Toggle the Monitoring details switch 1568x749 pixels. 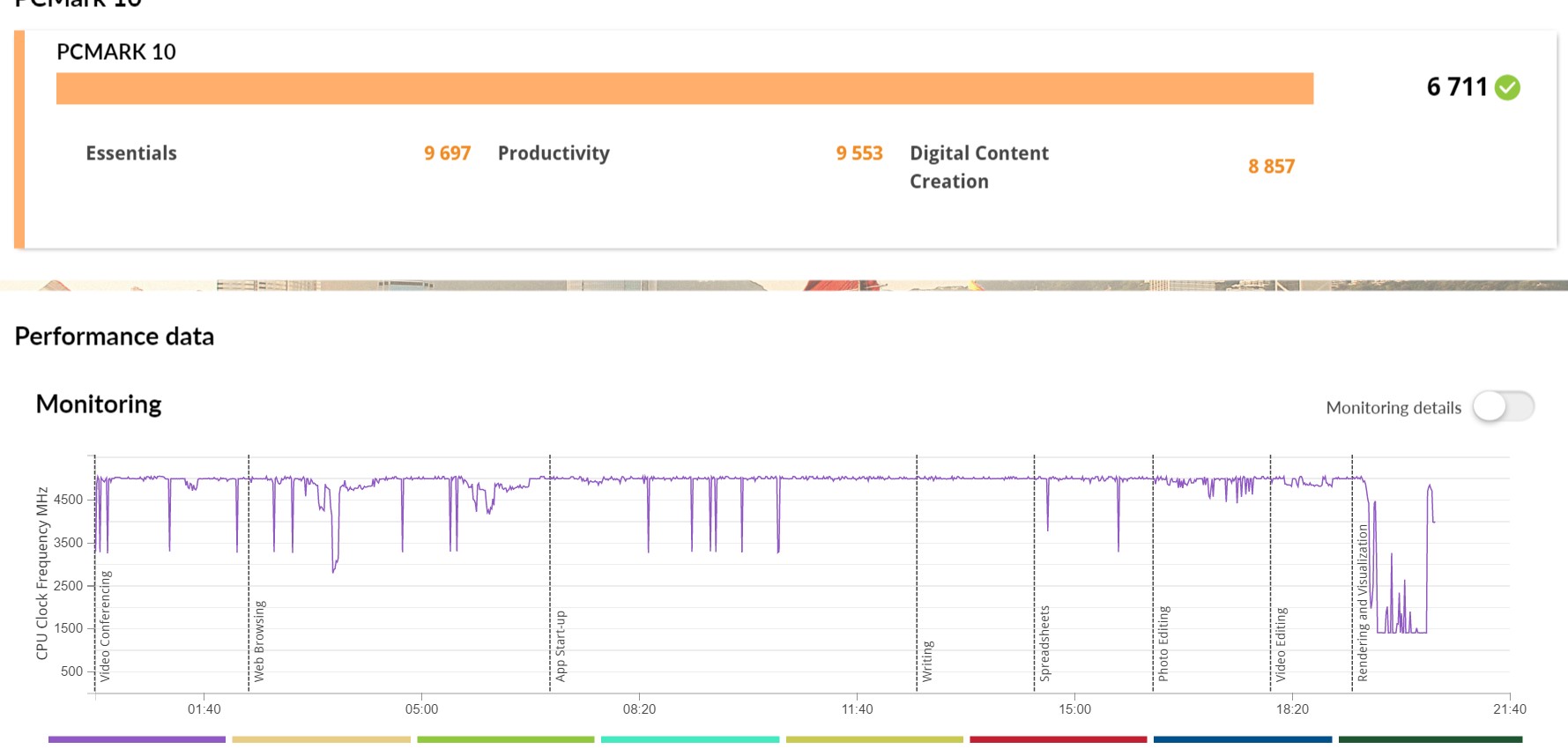pyautogui.click(x=1503, y=407)
